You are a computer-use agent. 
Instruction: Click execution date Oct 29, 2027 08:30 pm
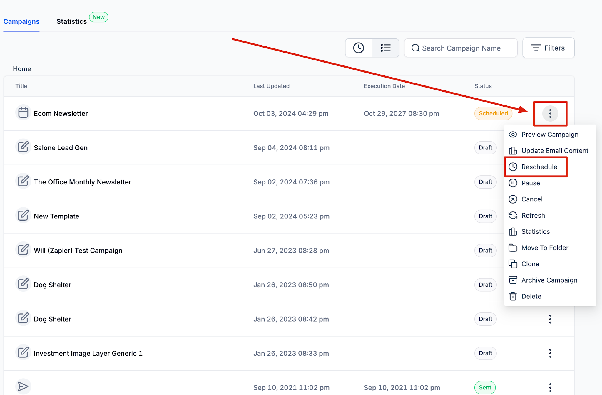401,114
